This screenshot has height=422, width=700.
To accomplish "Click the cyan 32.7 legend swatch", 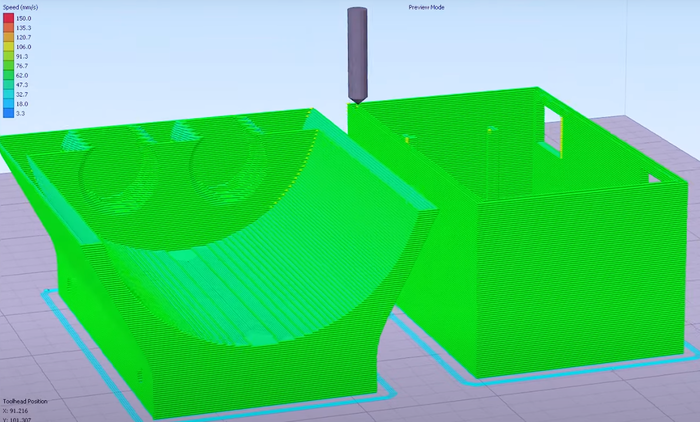I will 7,94.
